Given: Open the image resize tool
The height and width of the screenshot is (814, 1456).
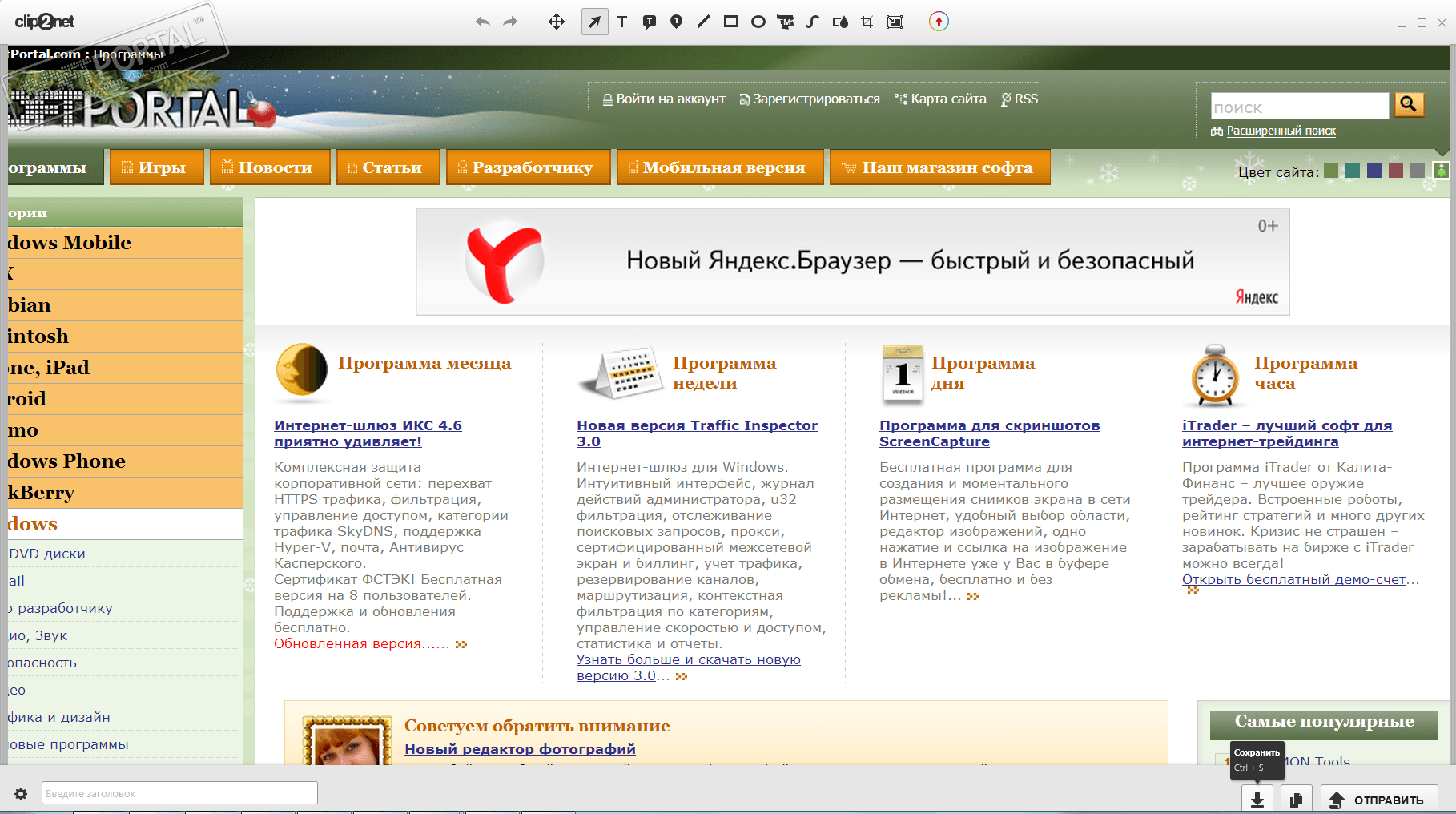Looking at the screenshot, I should (x=895, y=22).
